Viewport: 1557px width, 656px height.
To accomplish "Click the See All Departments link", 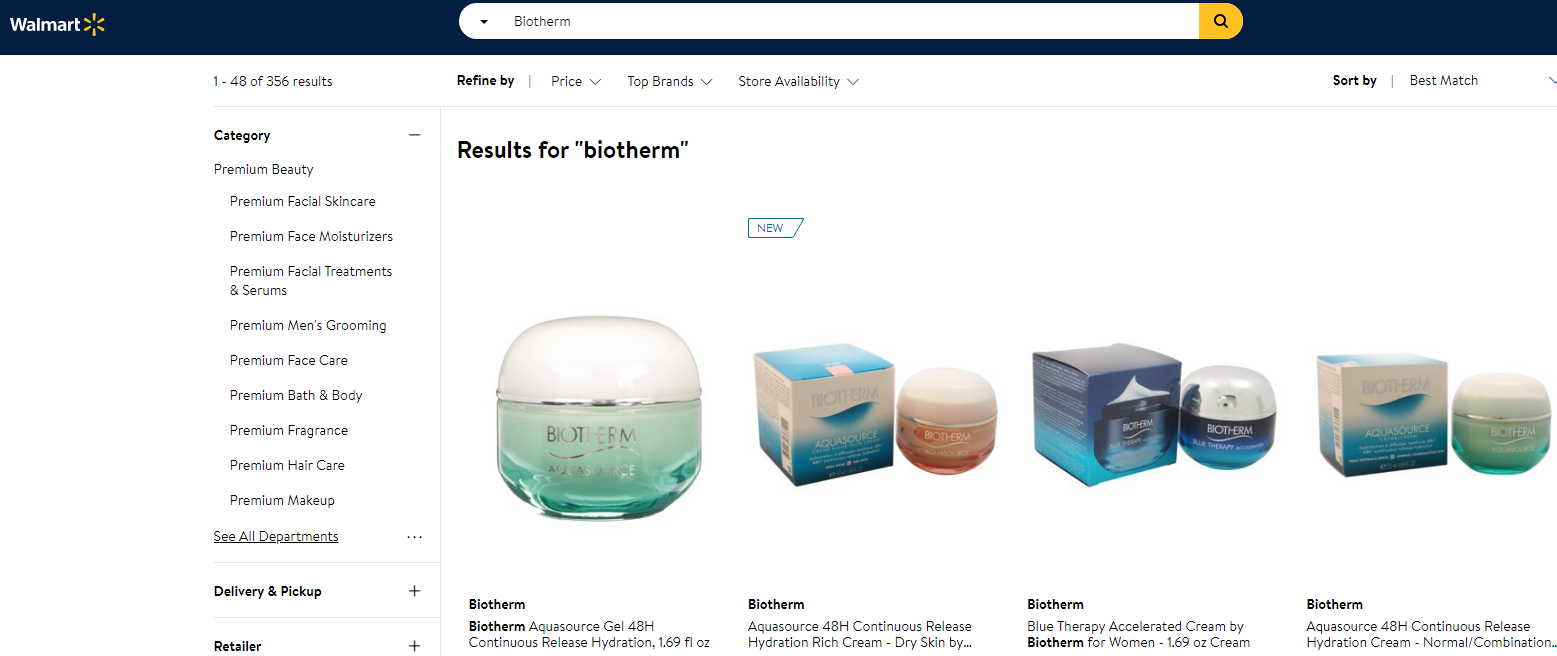I will coord(276,536).
